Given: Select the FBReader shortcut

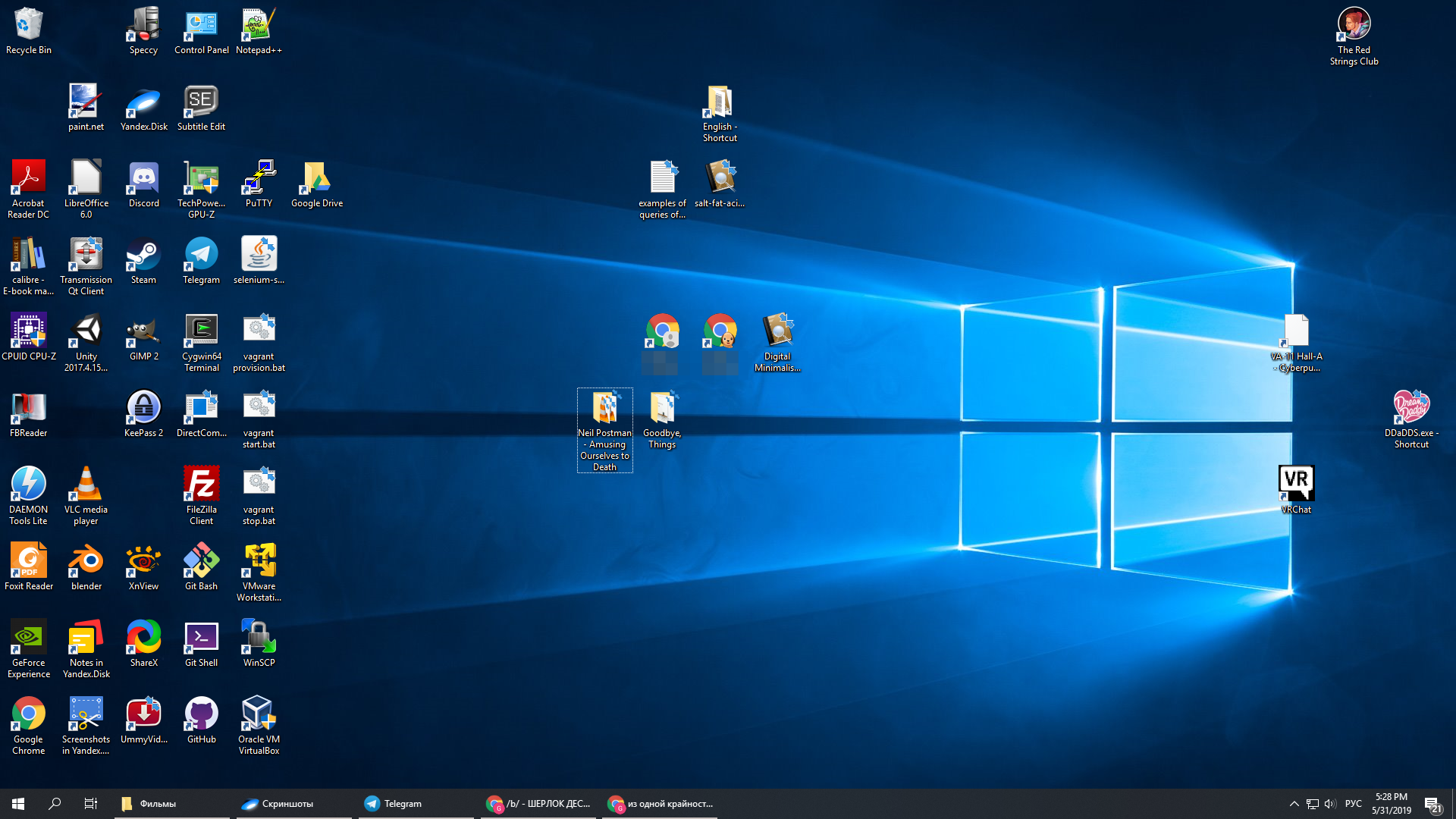Looking at the screenshot, I should (29, 413).
